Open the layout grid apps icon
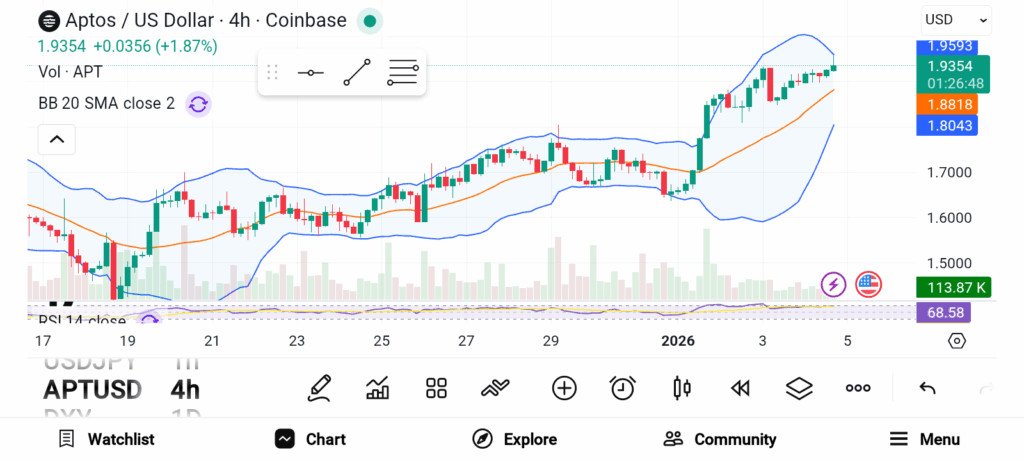 pyautogui.click(x=436, y=388)
